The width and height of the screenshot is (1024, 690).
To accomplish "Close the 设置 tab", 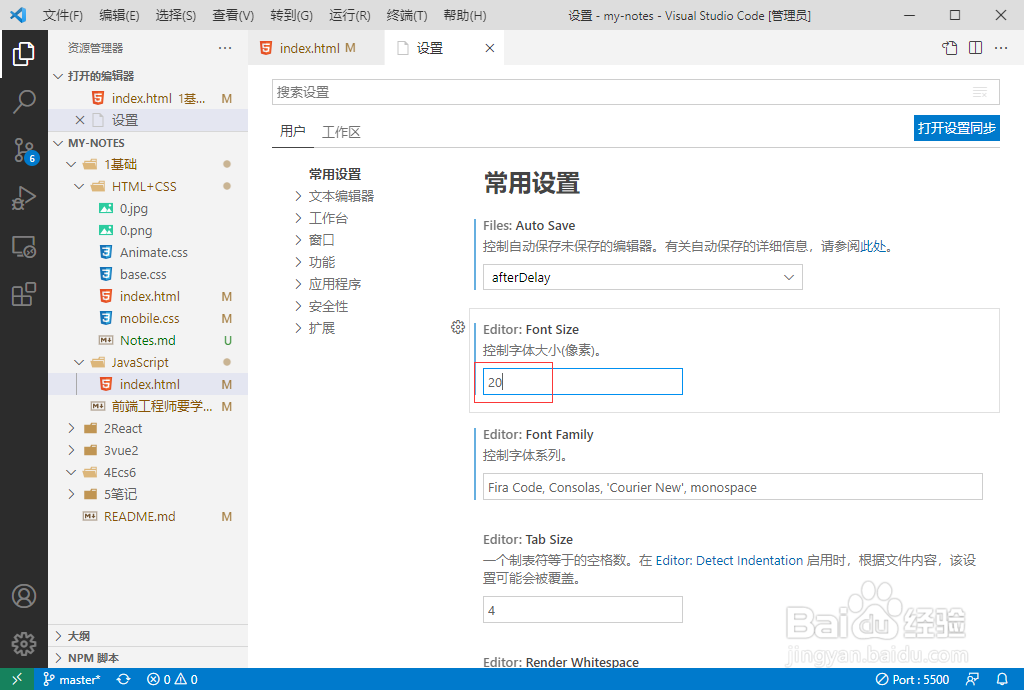I will (490, 48).
